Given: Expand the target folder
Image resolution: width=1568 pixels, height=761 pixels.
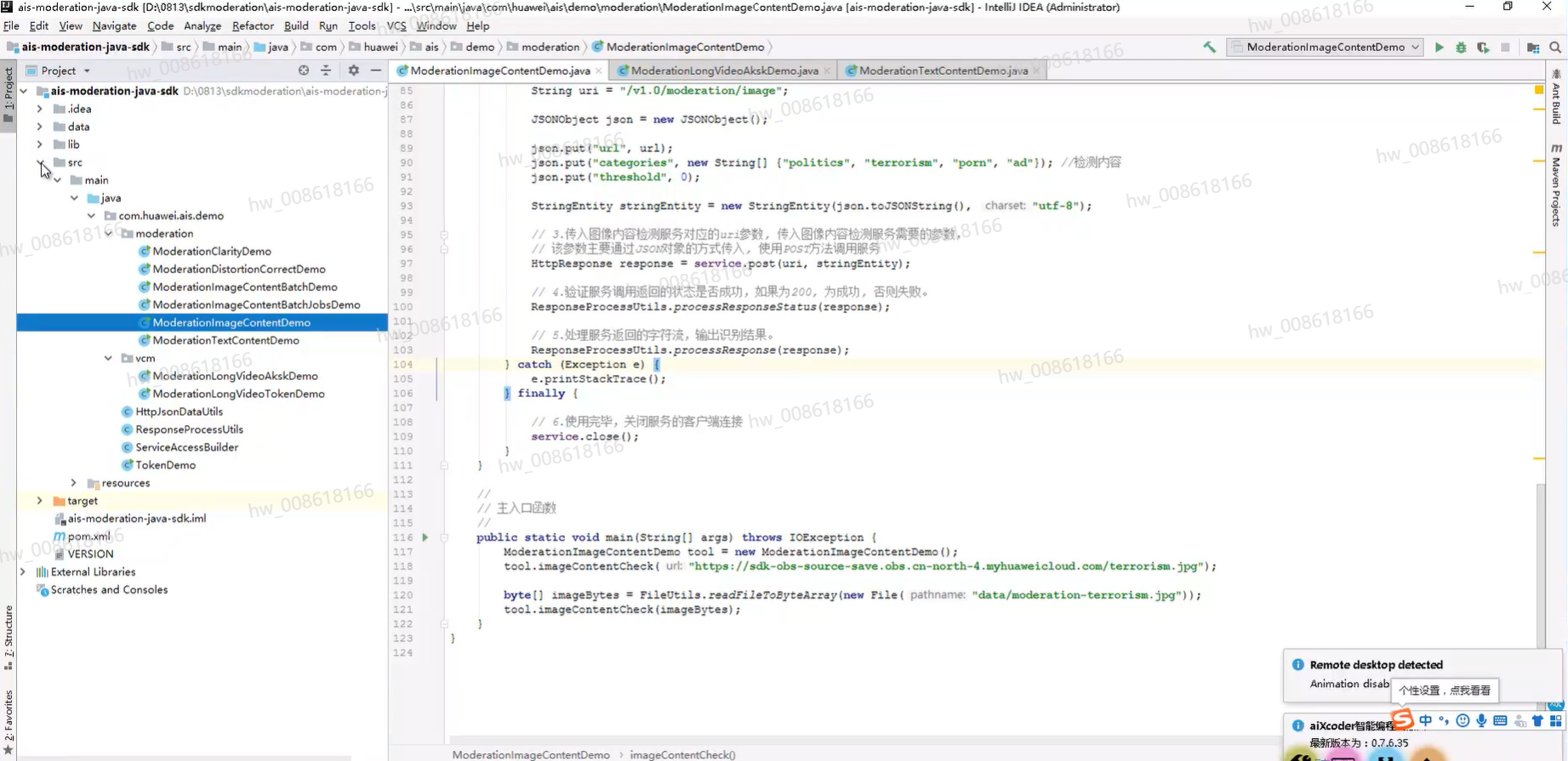Looking at the screenshot, I should pyautogui.click(x=40, y=501).
